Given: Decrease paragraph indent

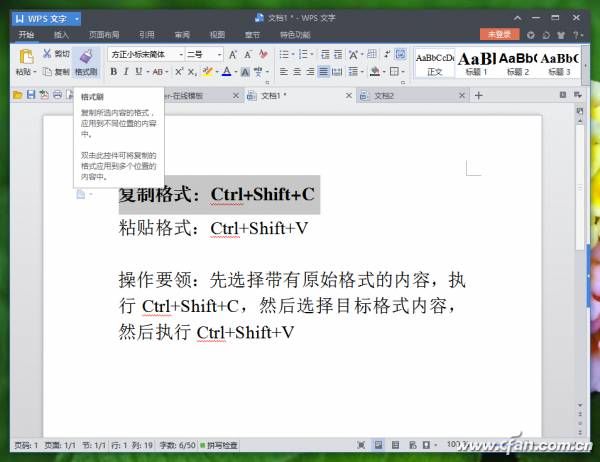Looking at the screenshot, I should pos(325,54).
